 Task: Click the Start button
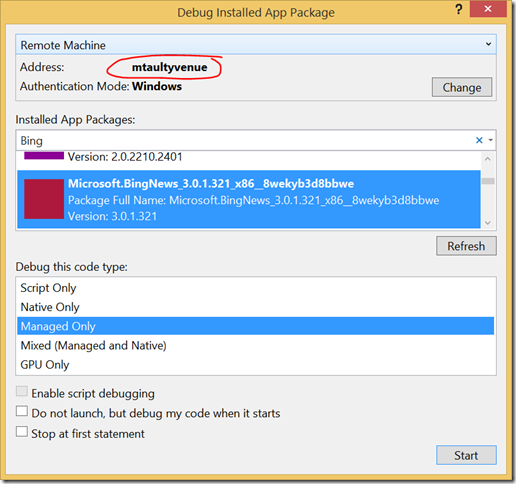tap(466, 455)
